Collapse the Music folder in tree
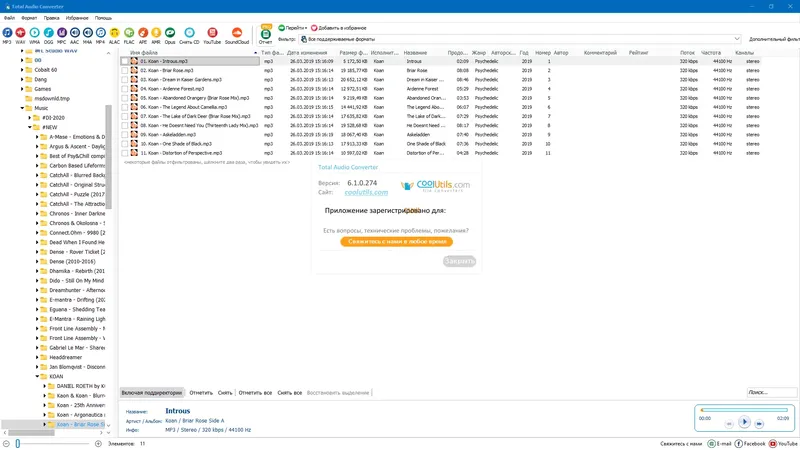The width and height of the screenshot is (800, 450). [22, 108]
